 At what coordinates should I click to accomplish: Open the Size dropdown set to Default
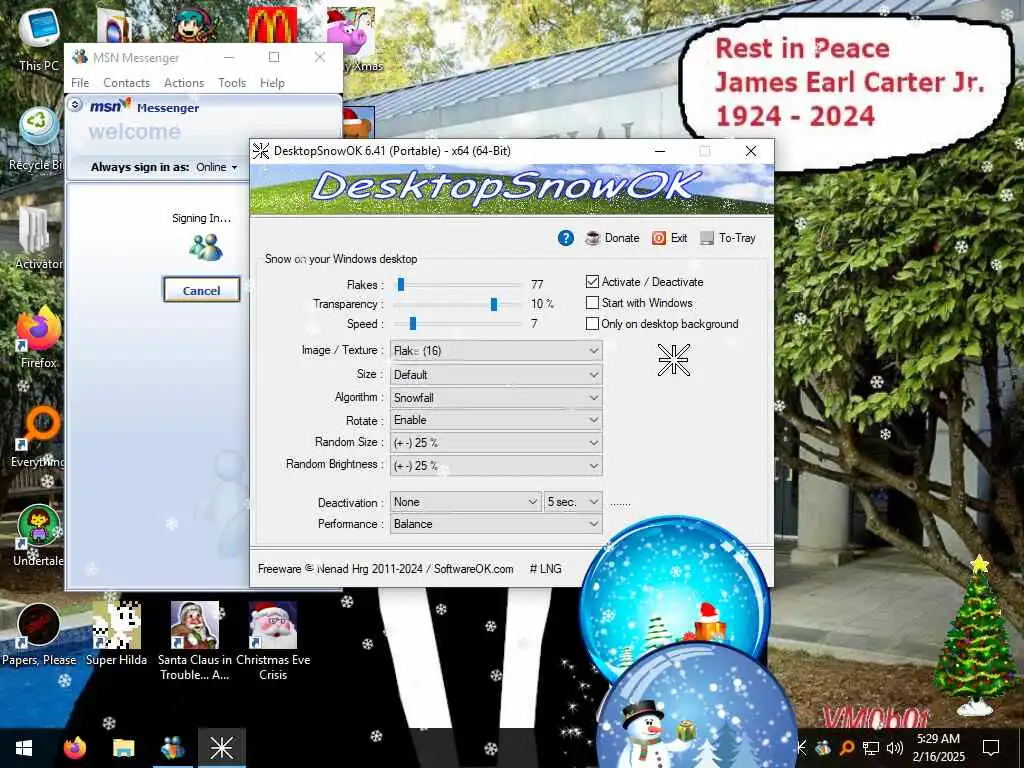pos(496,375)
